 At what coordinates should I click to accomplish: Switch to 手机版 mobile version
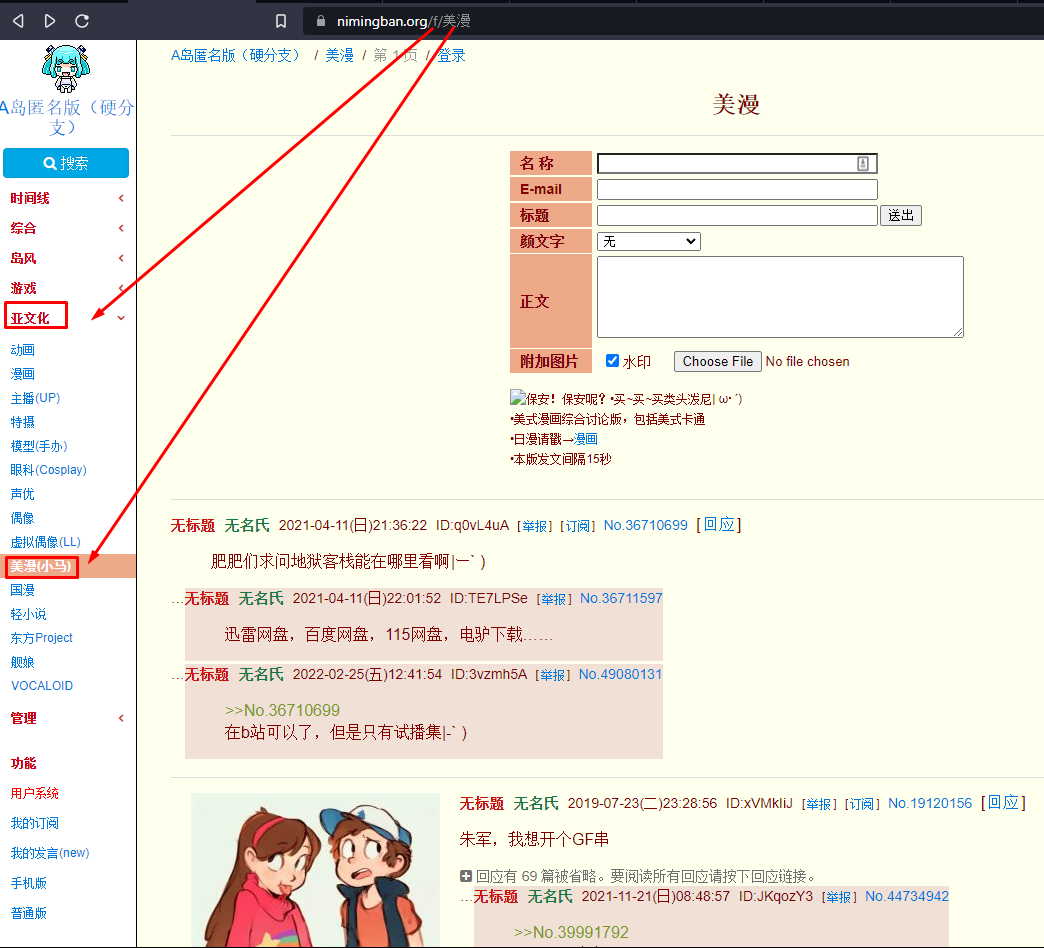29,883
